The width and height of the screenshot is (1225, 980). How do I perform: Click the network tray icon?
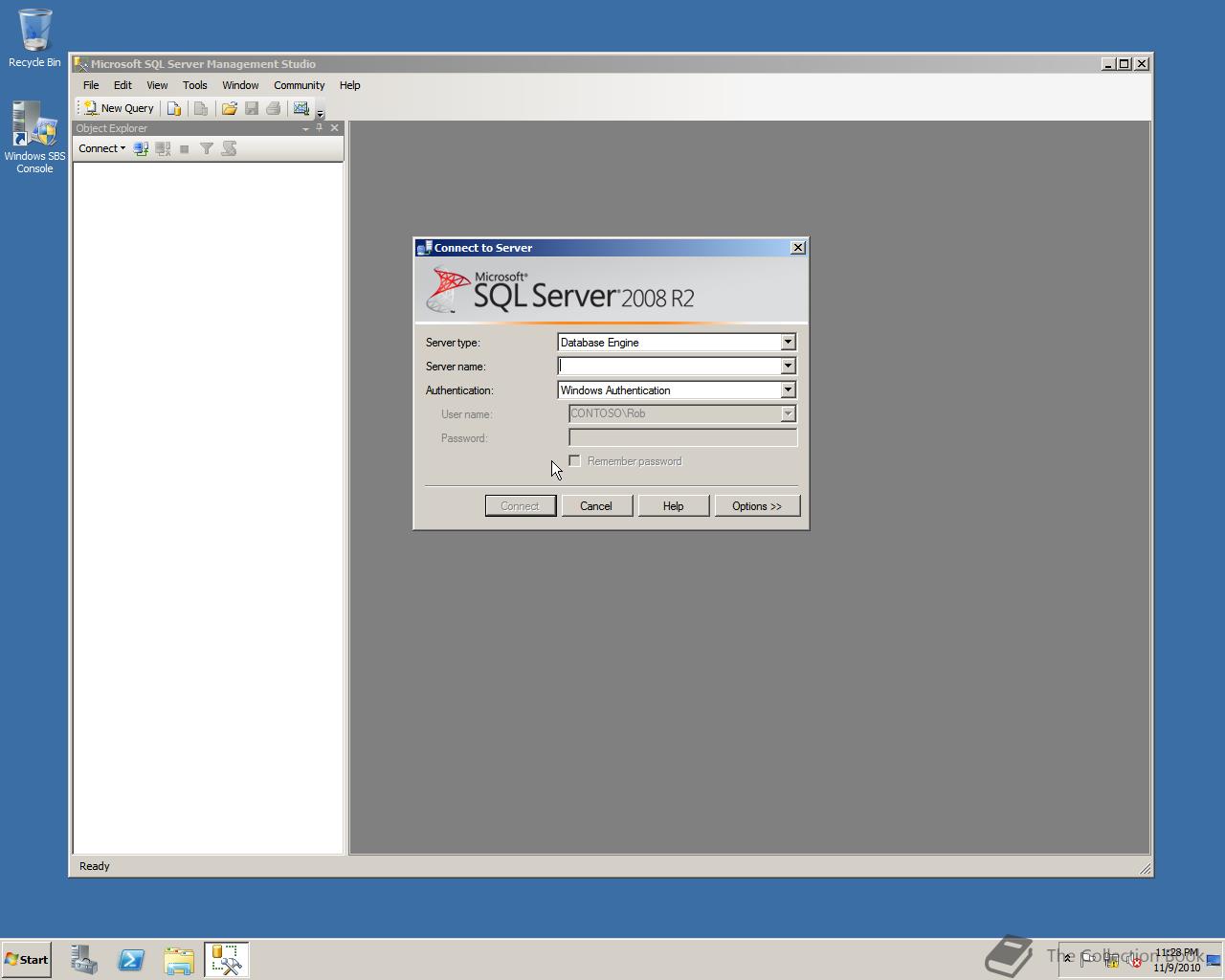1112,960
